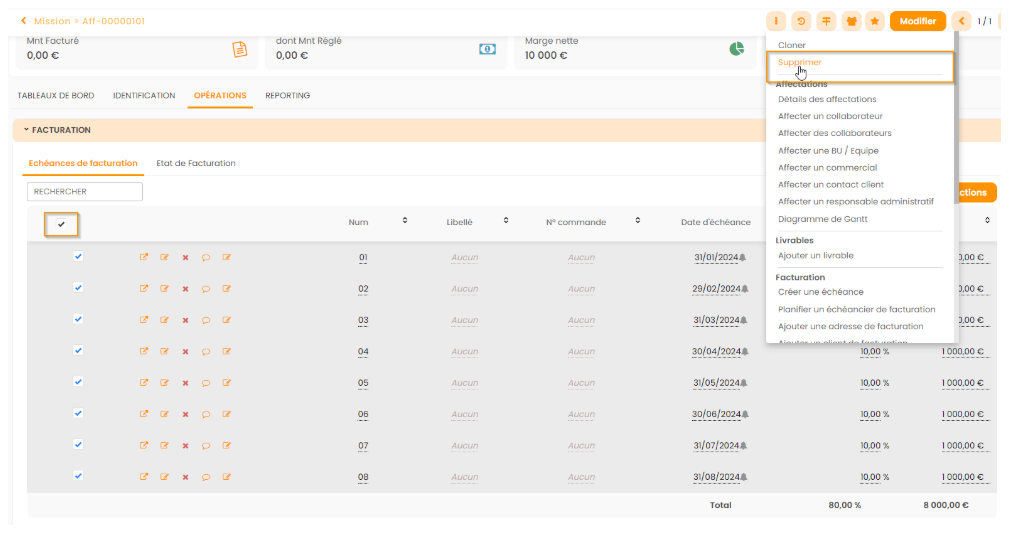The height and width of the screenshot is (547, 1009).
Task: Click the history icon in top toolbar
Action: (801, 21)
